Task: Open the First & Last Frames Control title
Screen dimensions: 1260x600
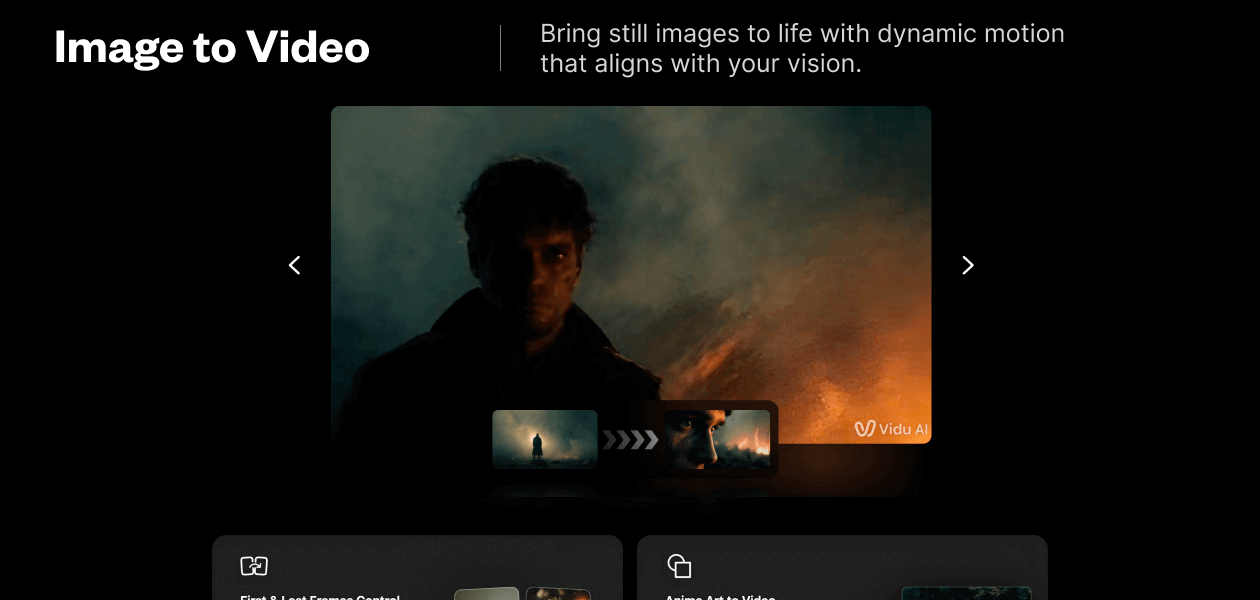Action: tap(320, 597)
